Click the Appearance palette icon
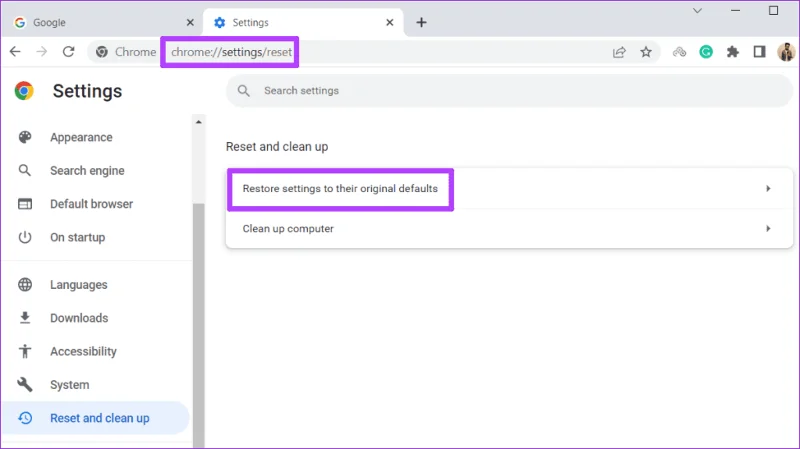 24,137
